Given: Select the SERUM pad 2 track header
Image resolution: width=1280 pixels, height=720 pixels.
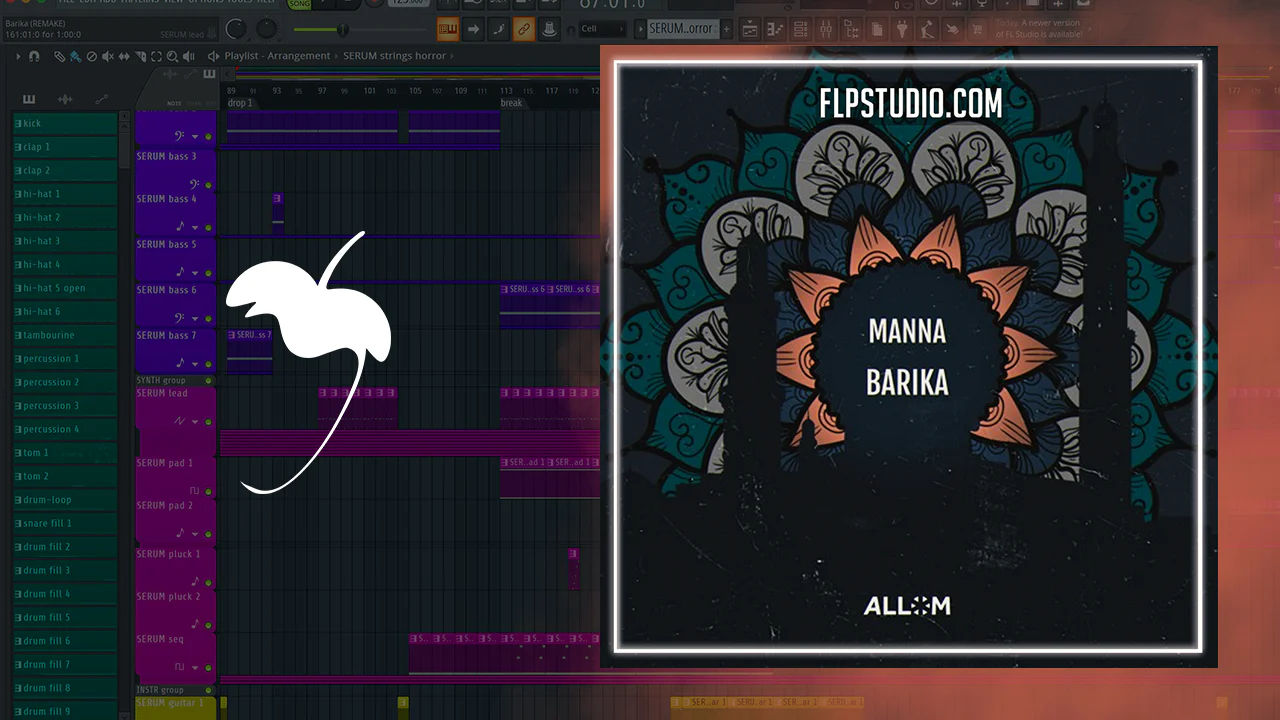Looking at the screenshot, I should click(x=176, y=521).
